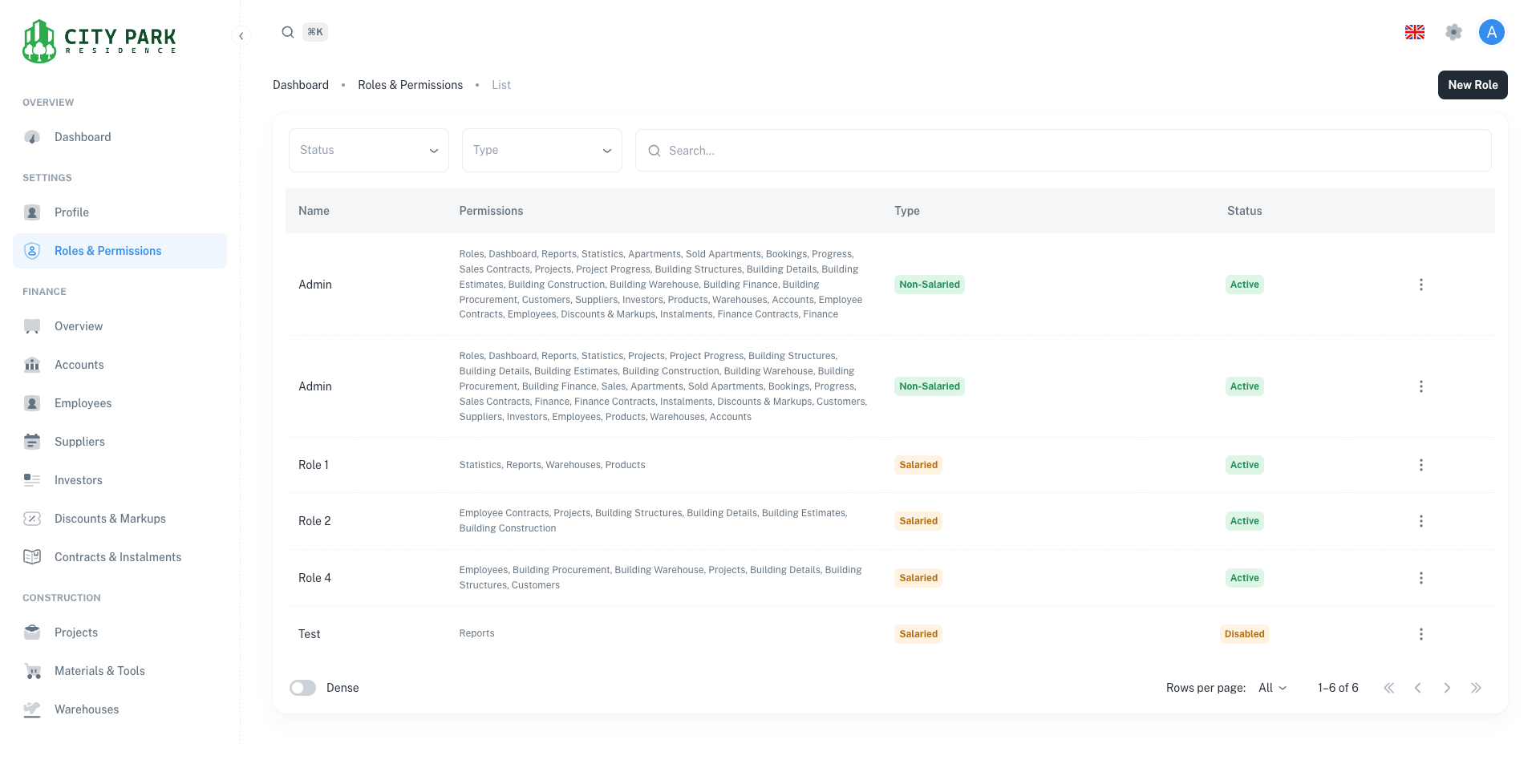This screenshot has height=784, width=1540.
Task: Click the search magnifier icon in top bar
Action: pos(288,32)
